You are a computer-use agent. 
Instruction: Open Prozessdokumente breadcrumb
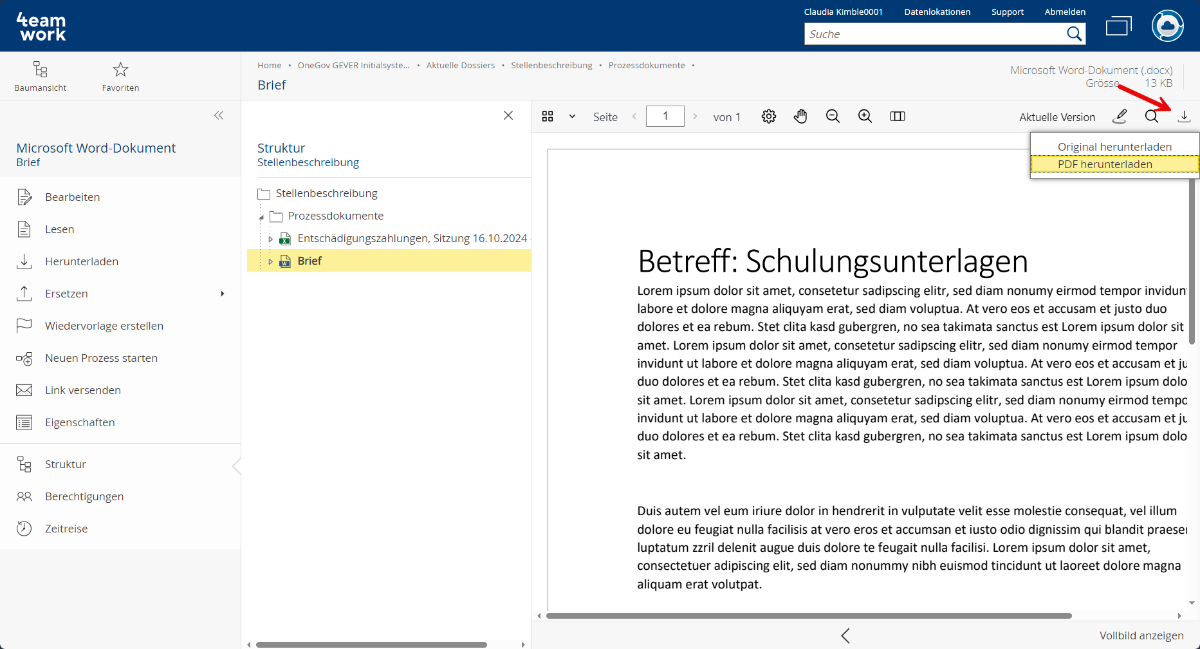pos(647,65)
